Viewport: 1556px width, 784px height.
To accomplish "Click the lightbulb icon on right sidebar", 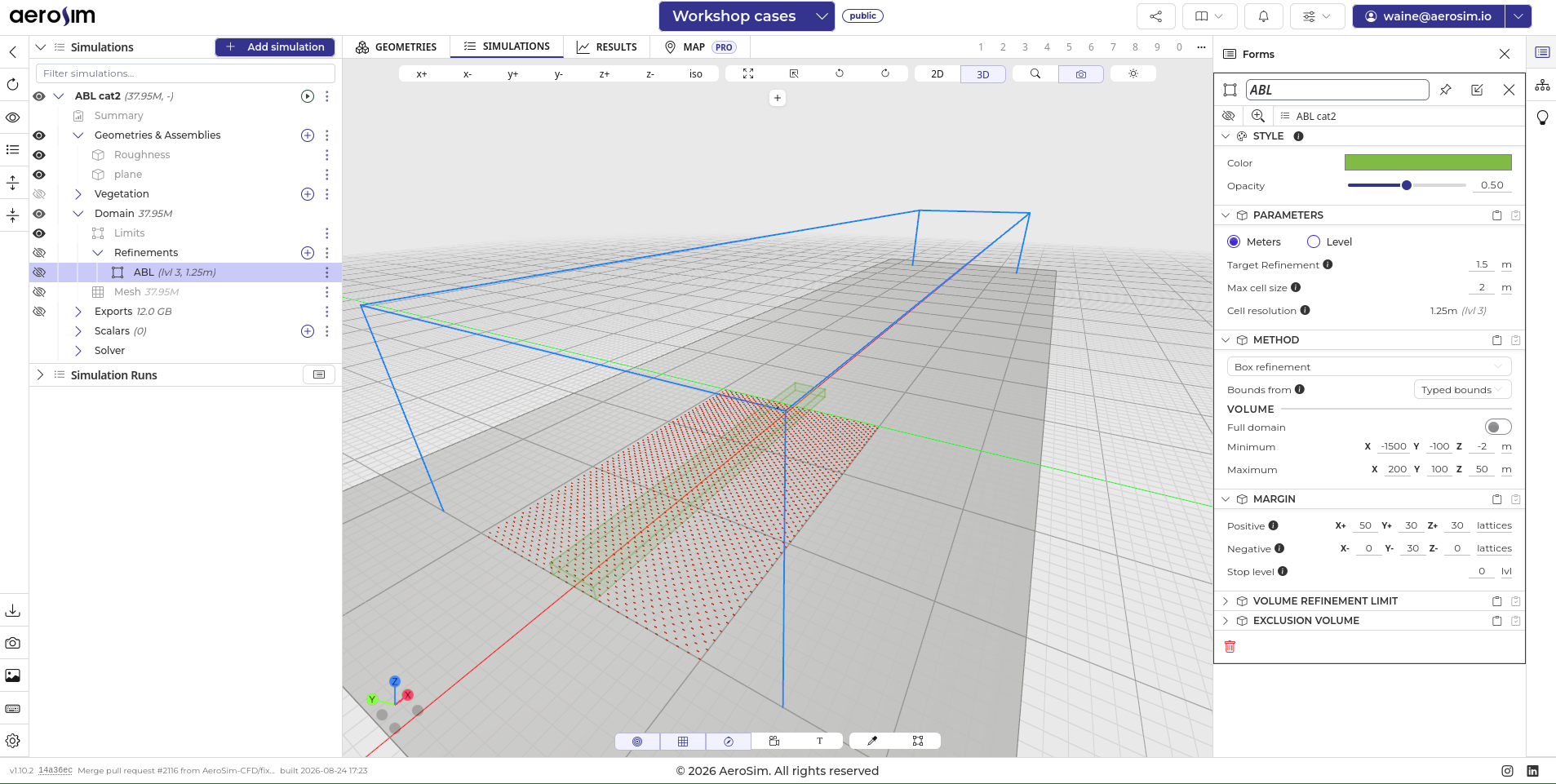I will [1542, 117].
